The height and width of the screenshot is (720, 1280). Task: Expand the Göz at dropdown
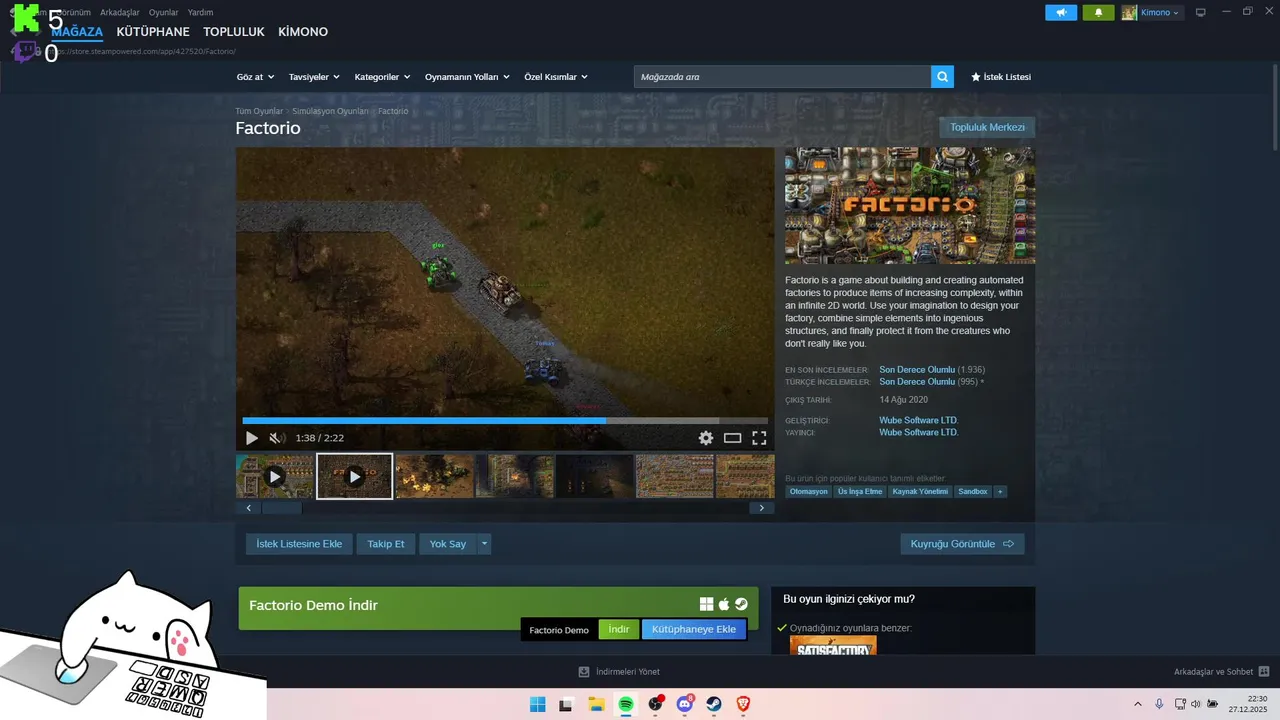pos(255,77)
